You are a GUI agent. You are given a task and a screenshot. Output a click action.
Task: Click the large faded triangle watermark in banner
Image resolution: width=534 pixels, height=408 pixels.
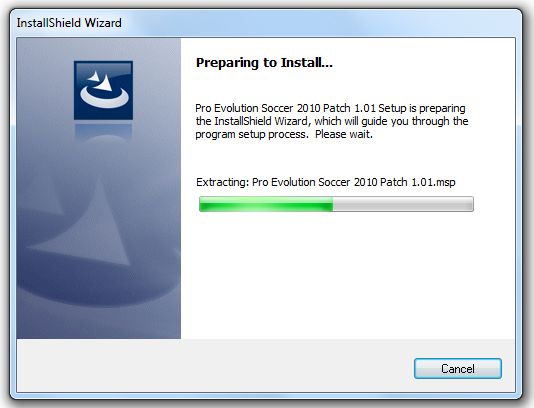point(85,221)
